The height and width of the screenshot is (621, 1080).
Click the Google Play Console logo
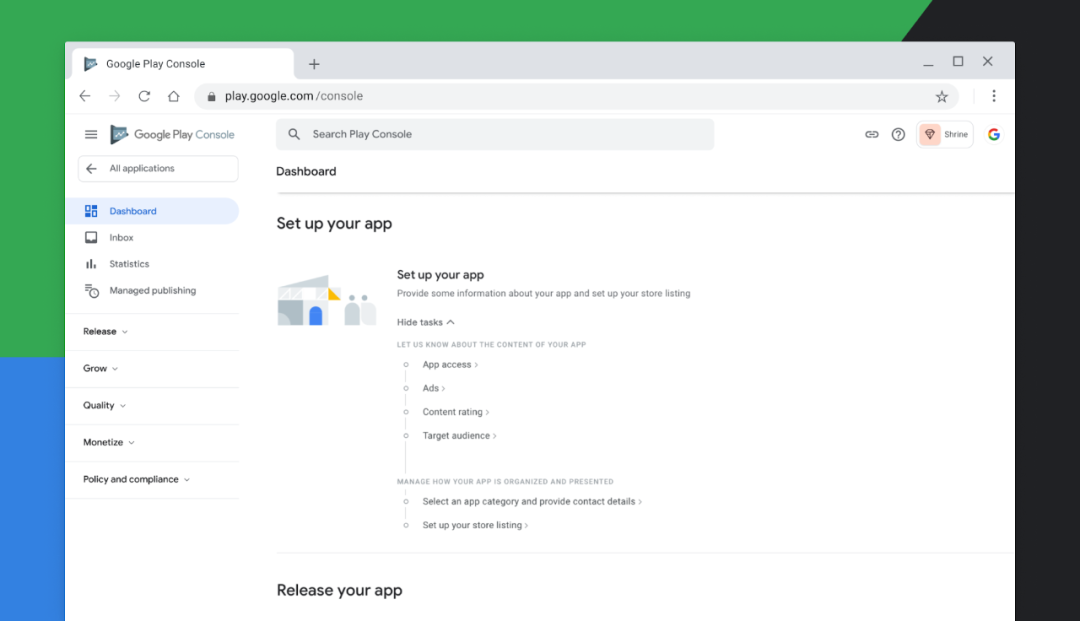tap(172, 134)
